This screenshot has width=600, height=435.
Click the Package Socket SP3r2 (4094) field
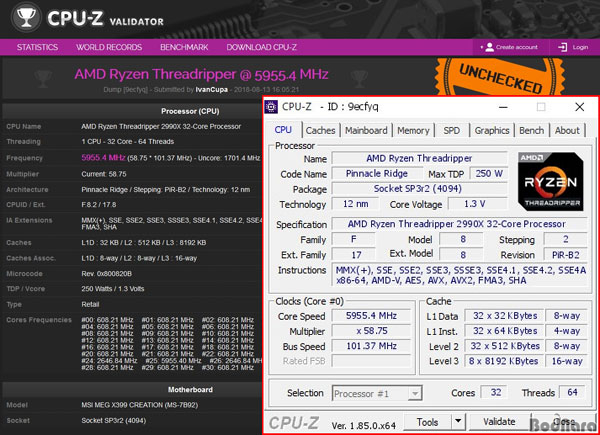pos(419,189)
